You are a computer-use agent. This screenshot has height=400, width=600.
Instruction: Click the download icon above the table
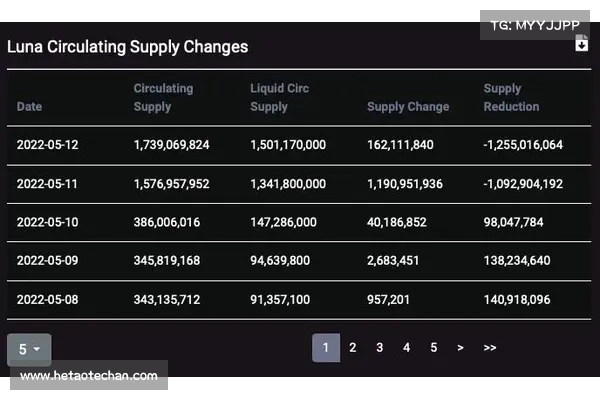pyautogui.click(x=582, y=43)
